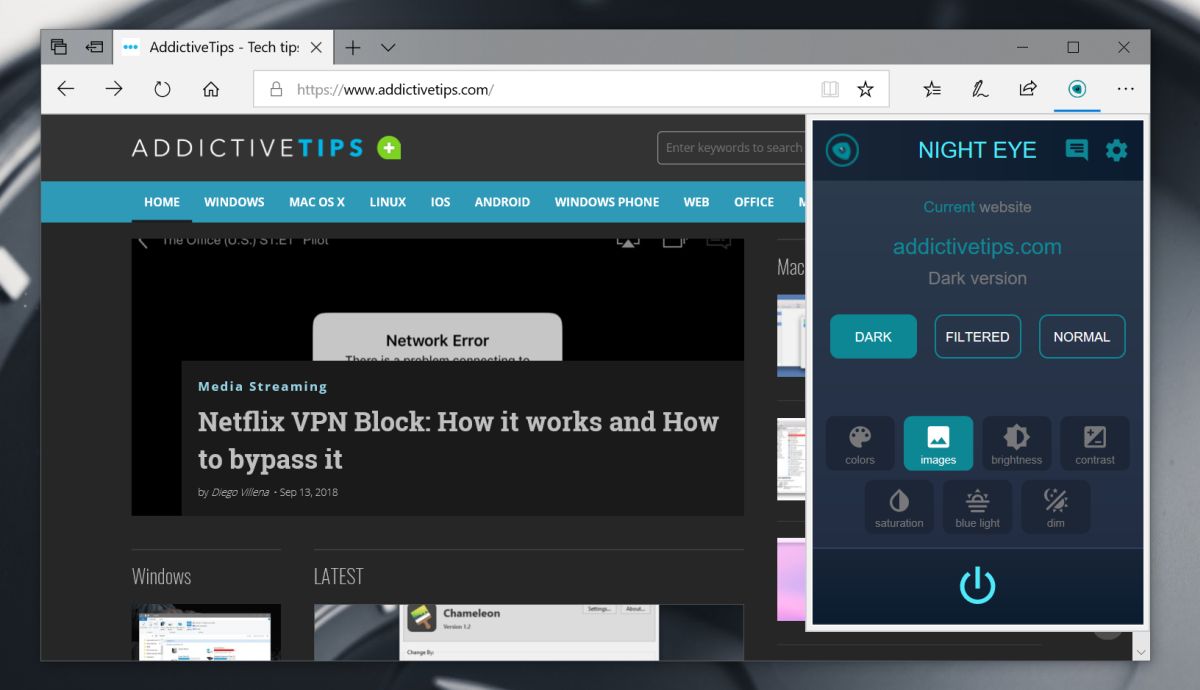
Task: Open the Night Eye feedback chat icon
Action: 1076,150
